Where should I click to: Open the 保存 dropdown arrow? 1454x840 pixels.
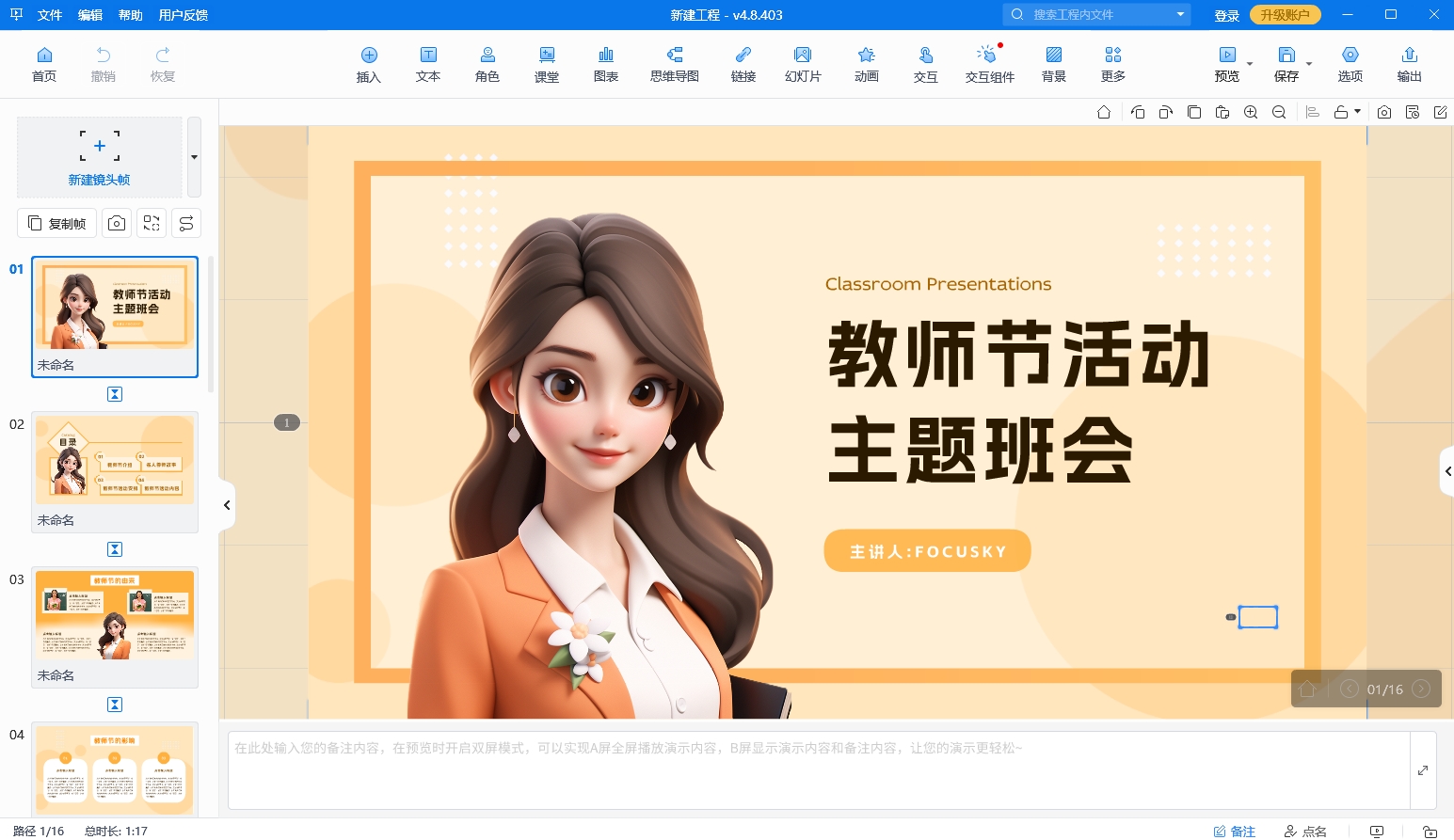(1309, 64)
